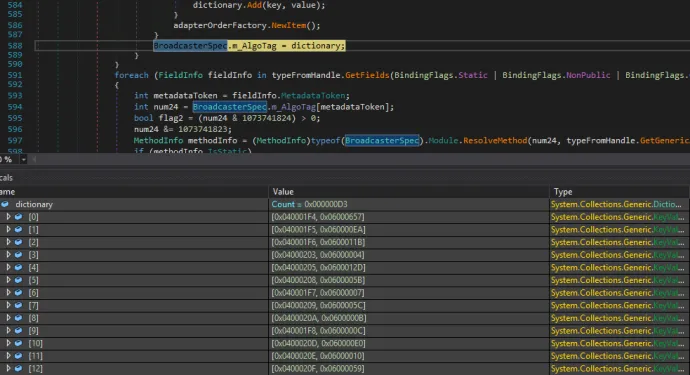Image resolution: width=690 pixels, height=375 pixels.
Task: Click the variable icon of dictionary row
Action: (x=5, y=204)
